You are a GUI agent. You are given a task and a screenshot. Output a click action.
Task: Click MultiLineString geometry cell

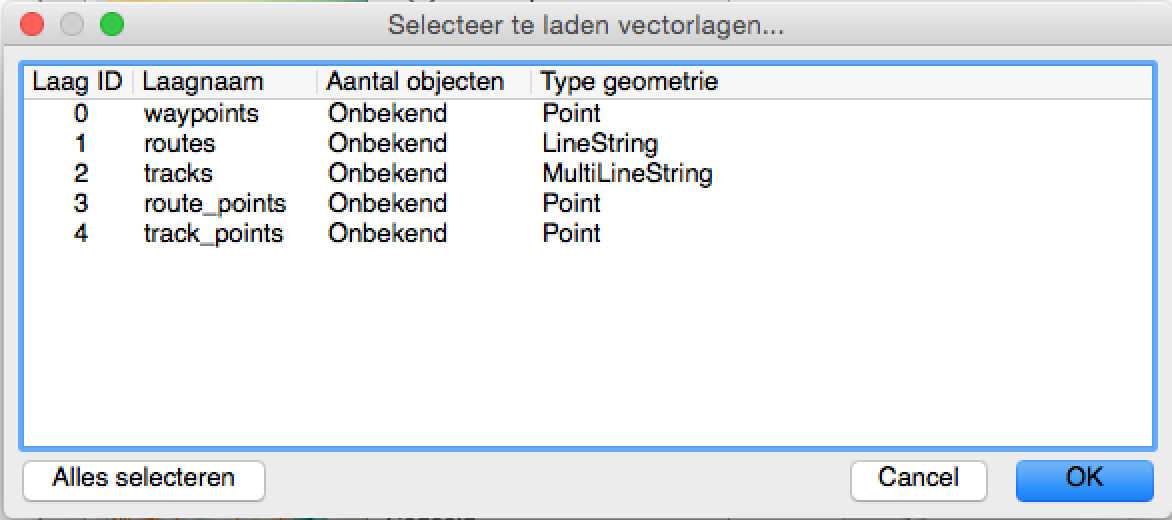coord(627,173)
